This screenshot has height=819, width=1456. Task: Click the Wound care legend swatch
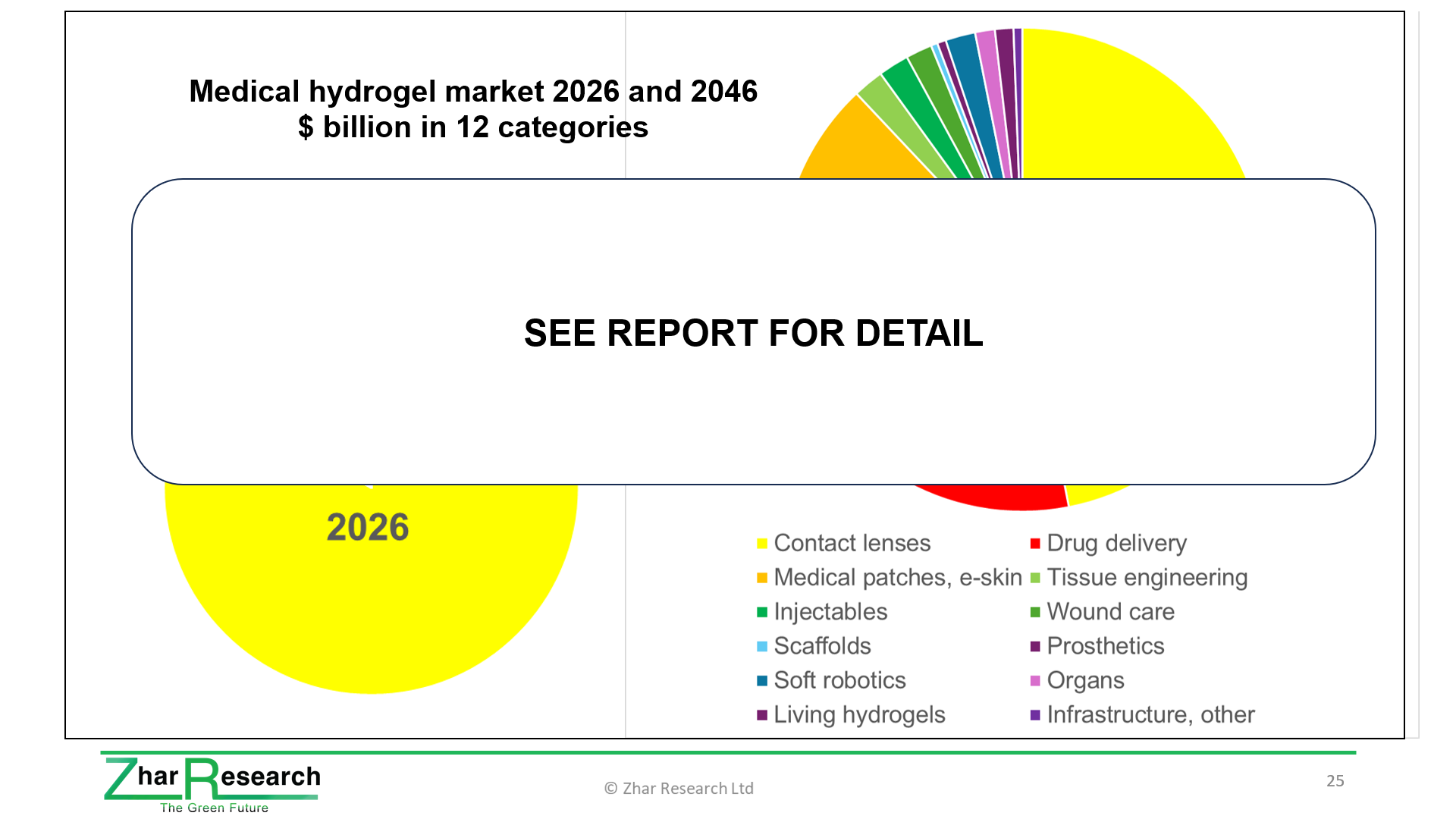1035,612
